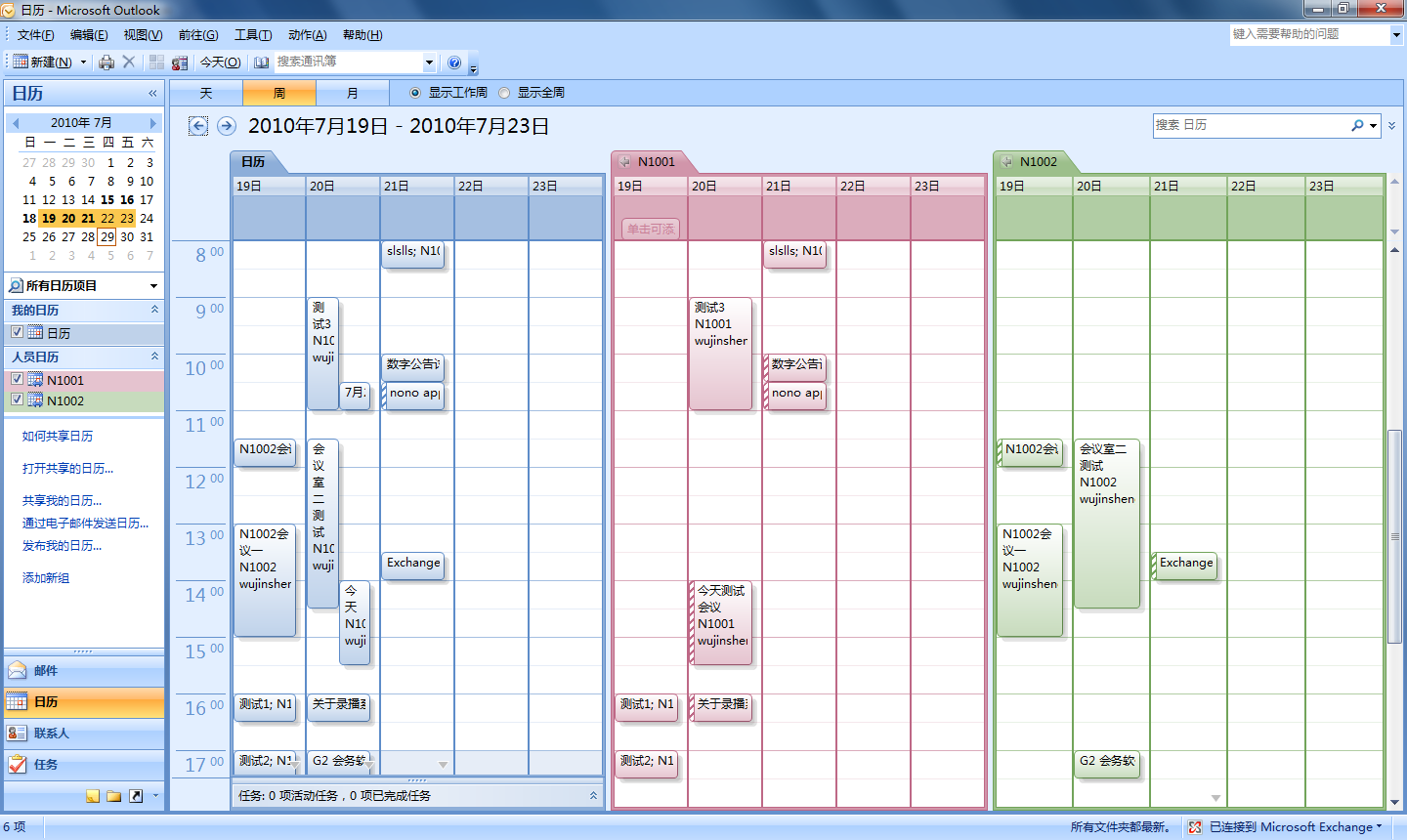Click the All Calendar Items search icon
The width and height of the screenshot is (1407, 840).
(16, 285)
